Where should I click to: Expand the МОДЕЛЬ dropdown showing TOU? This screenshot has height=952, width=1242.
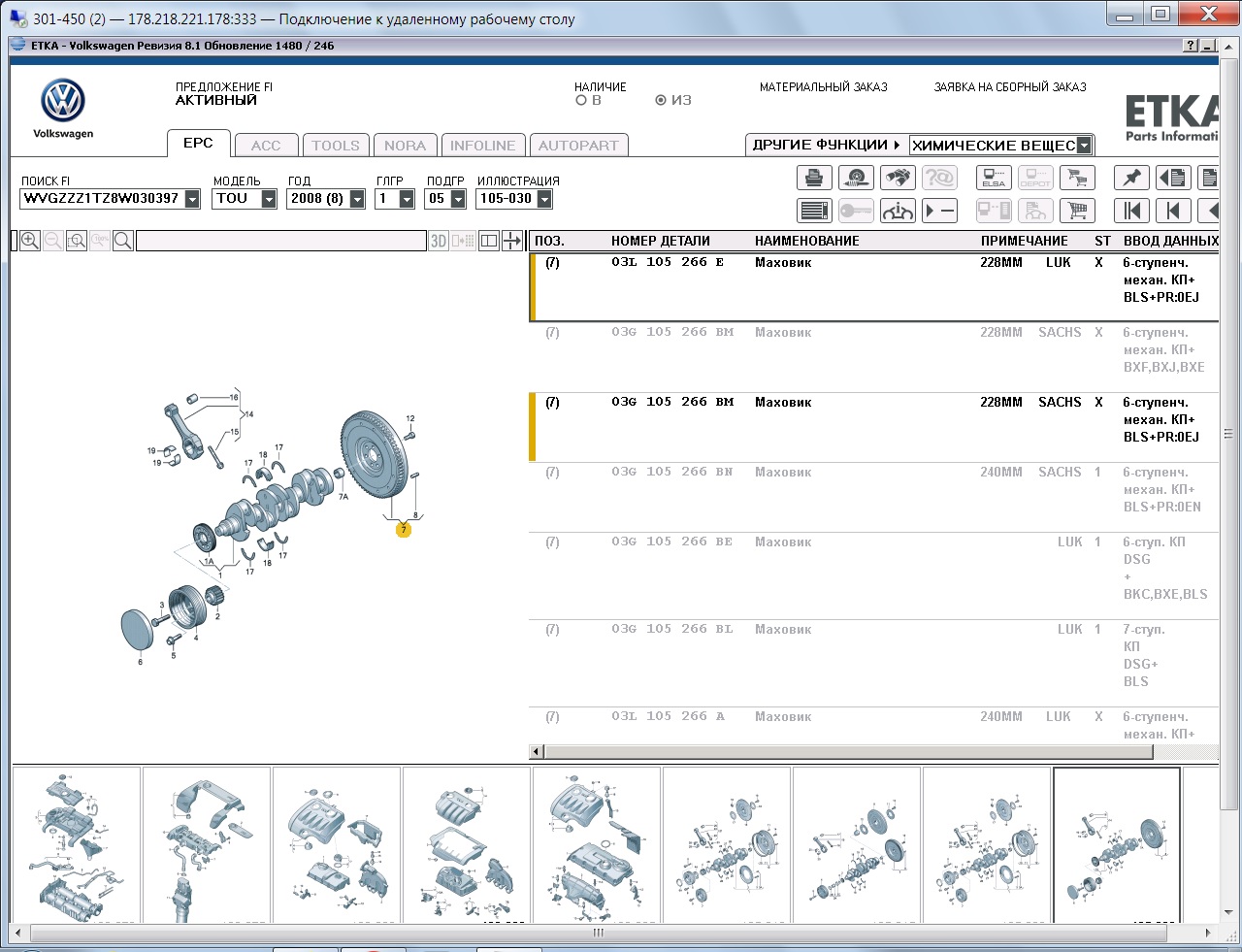point(269,199)
